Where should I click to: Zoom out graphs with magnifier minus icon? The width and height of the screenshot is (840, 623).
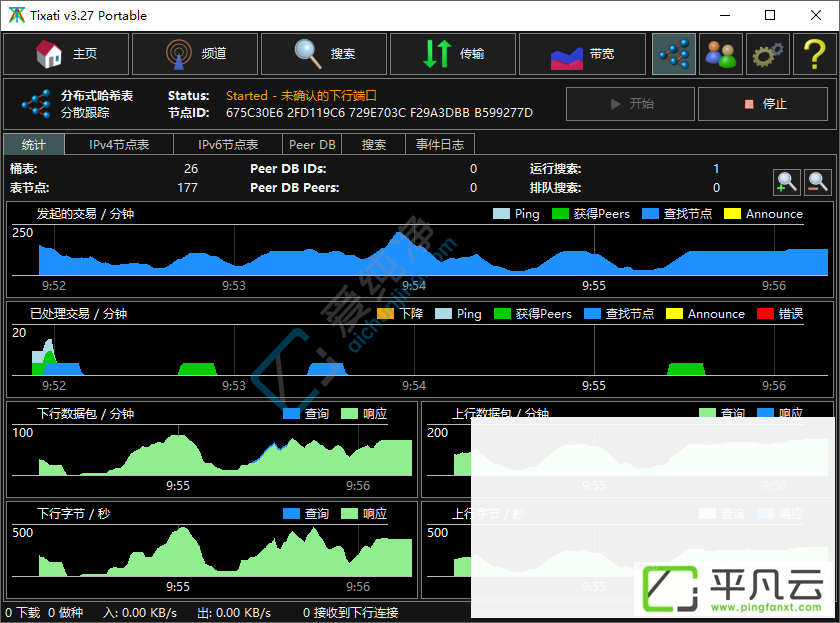[818, 183]
